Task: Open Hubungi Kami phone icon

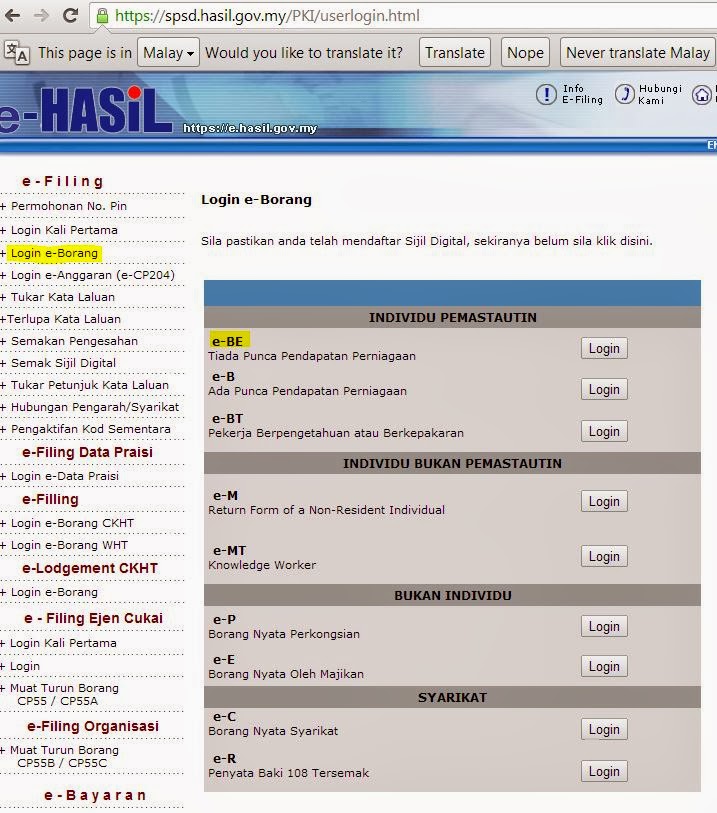Action: click(625, 94)
